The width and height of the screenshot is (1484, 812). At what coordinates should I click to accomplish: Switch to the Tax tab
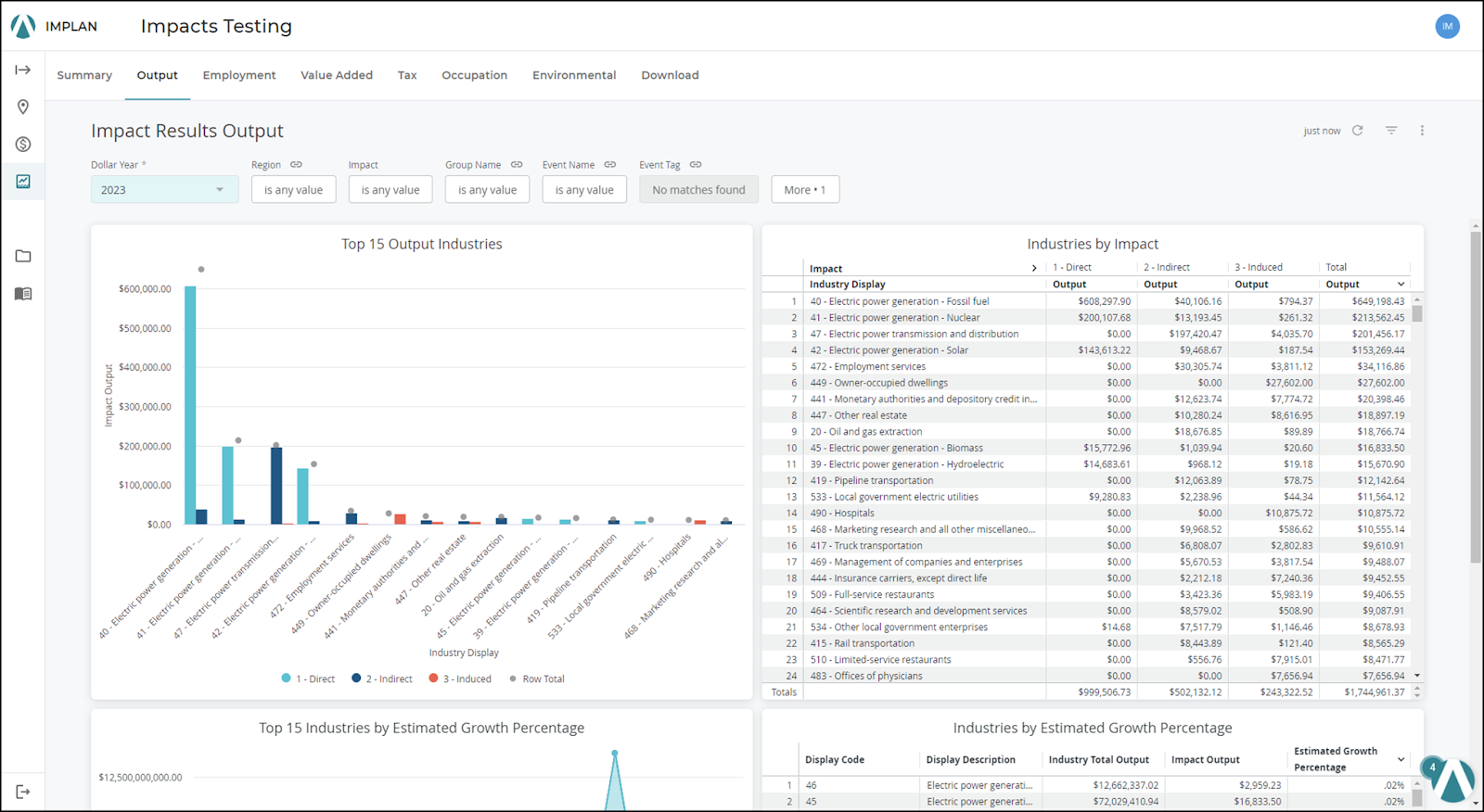pyautogui.click(x=407, y=75)
